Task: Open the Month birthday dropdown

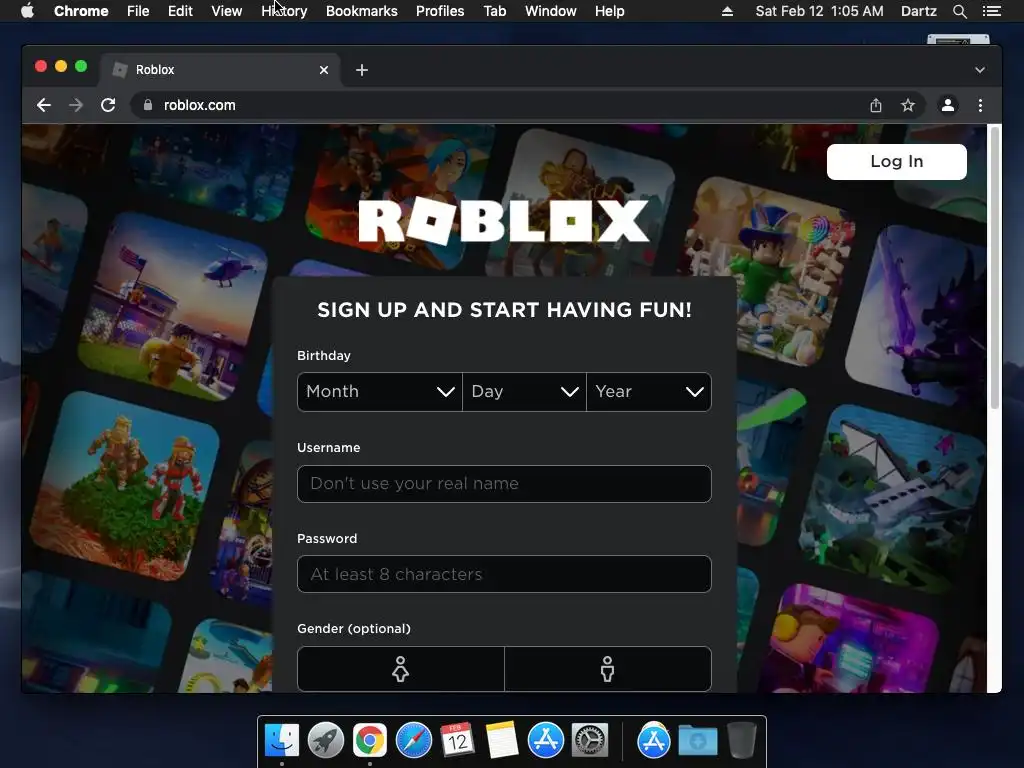Action: (379, 392)
